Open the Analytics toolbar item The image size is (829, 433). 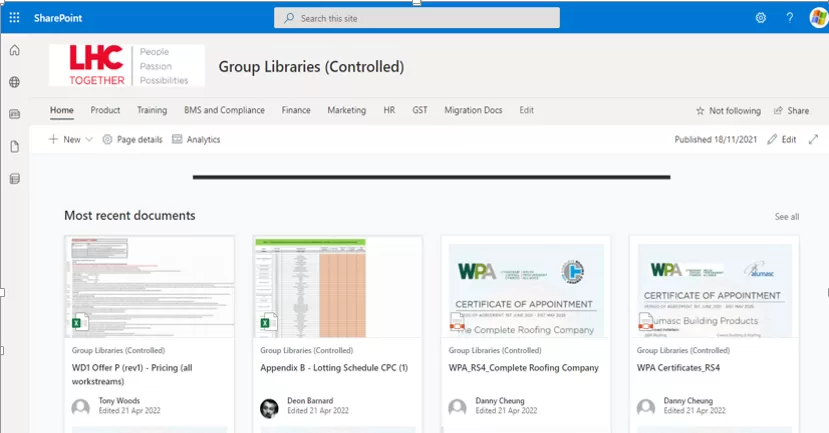[196, 140]
